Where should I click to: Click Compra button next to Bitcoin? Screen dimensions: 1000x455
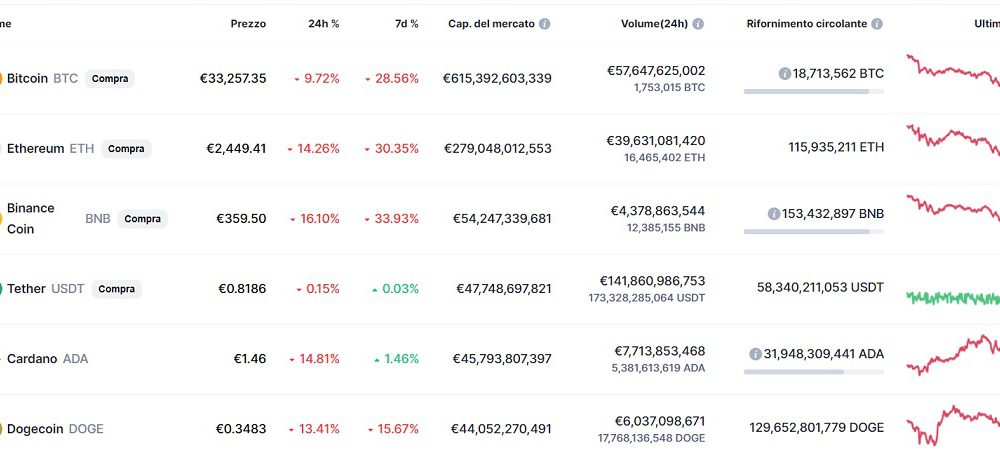[x=110, y=78]
